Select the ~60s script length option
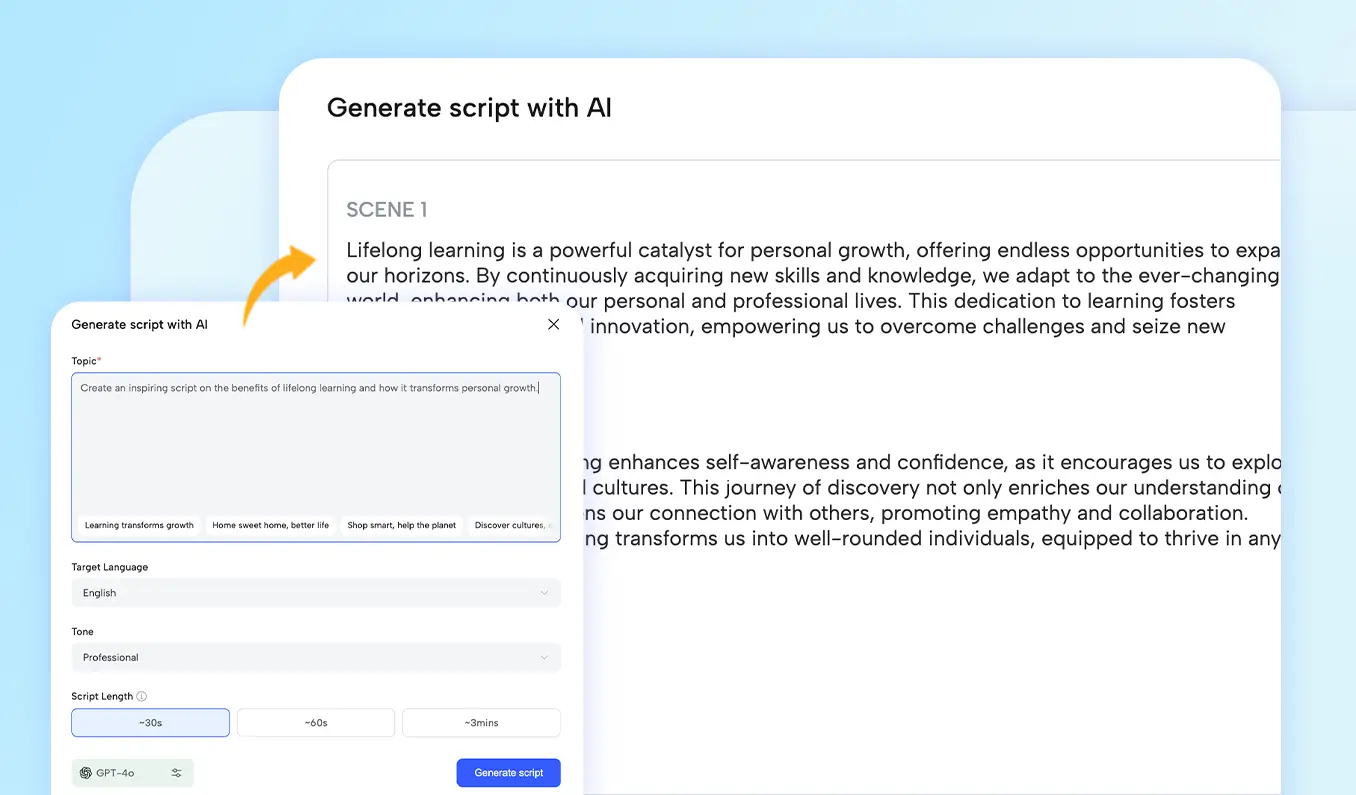This screenshot has width=1356, height=795. click(x=316, y=723)
